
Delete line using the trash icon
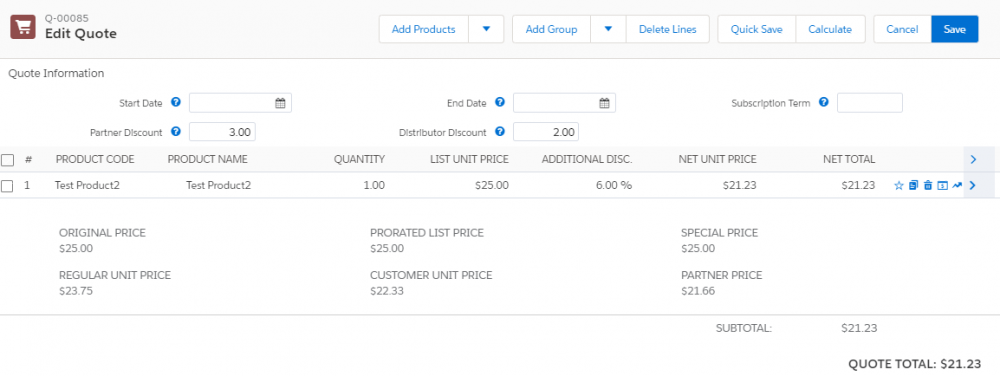click(x=928, y=185)
